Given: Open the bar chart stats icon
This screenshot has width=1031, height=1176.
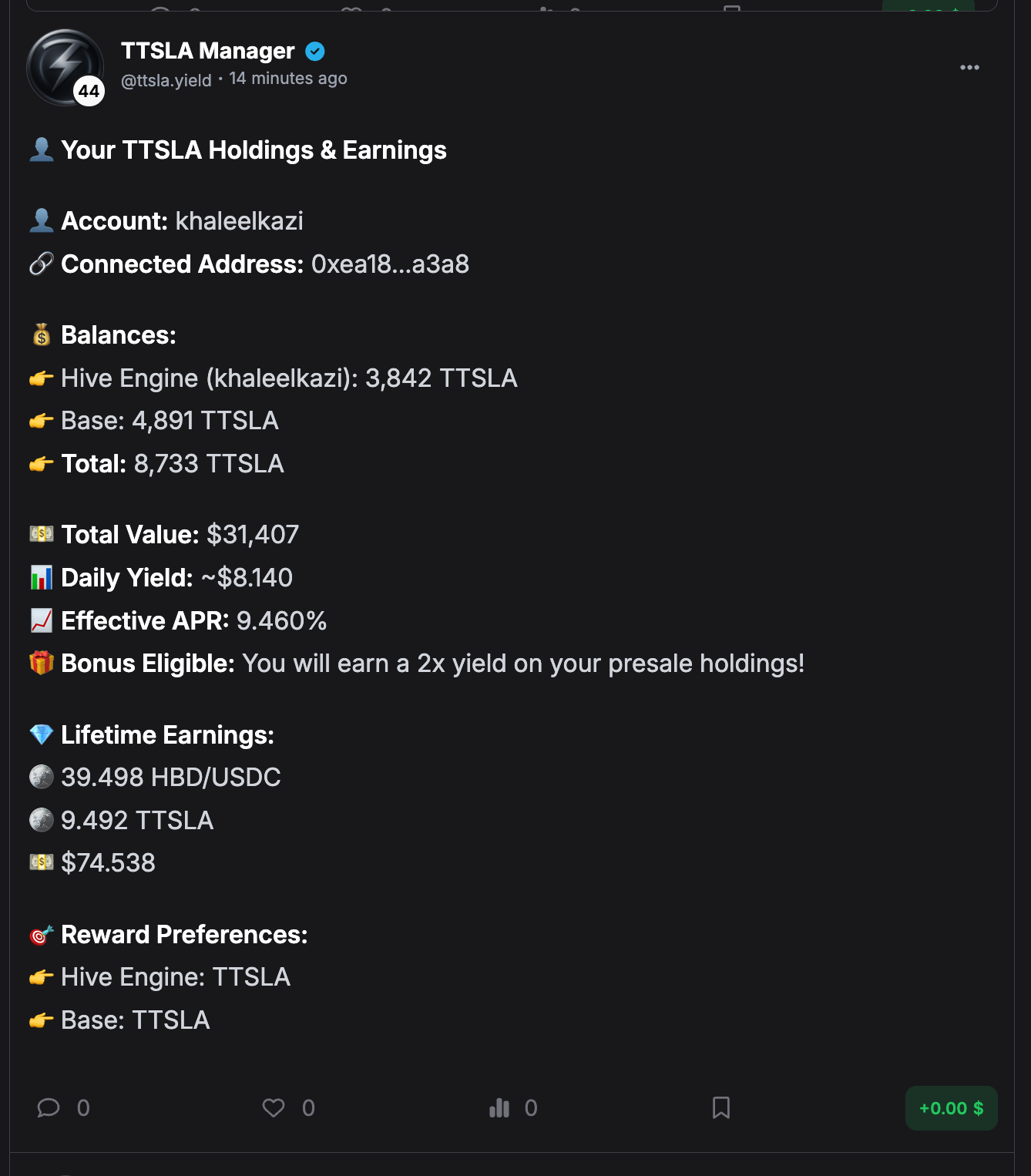Looking at the screenshot, I should pos(499,1108).
